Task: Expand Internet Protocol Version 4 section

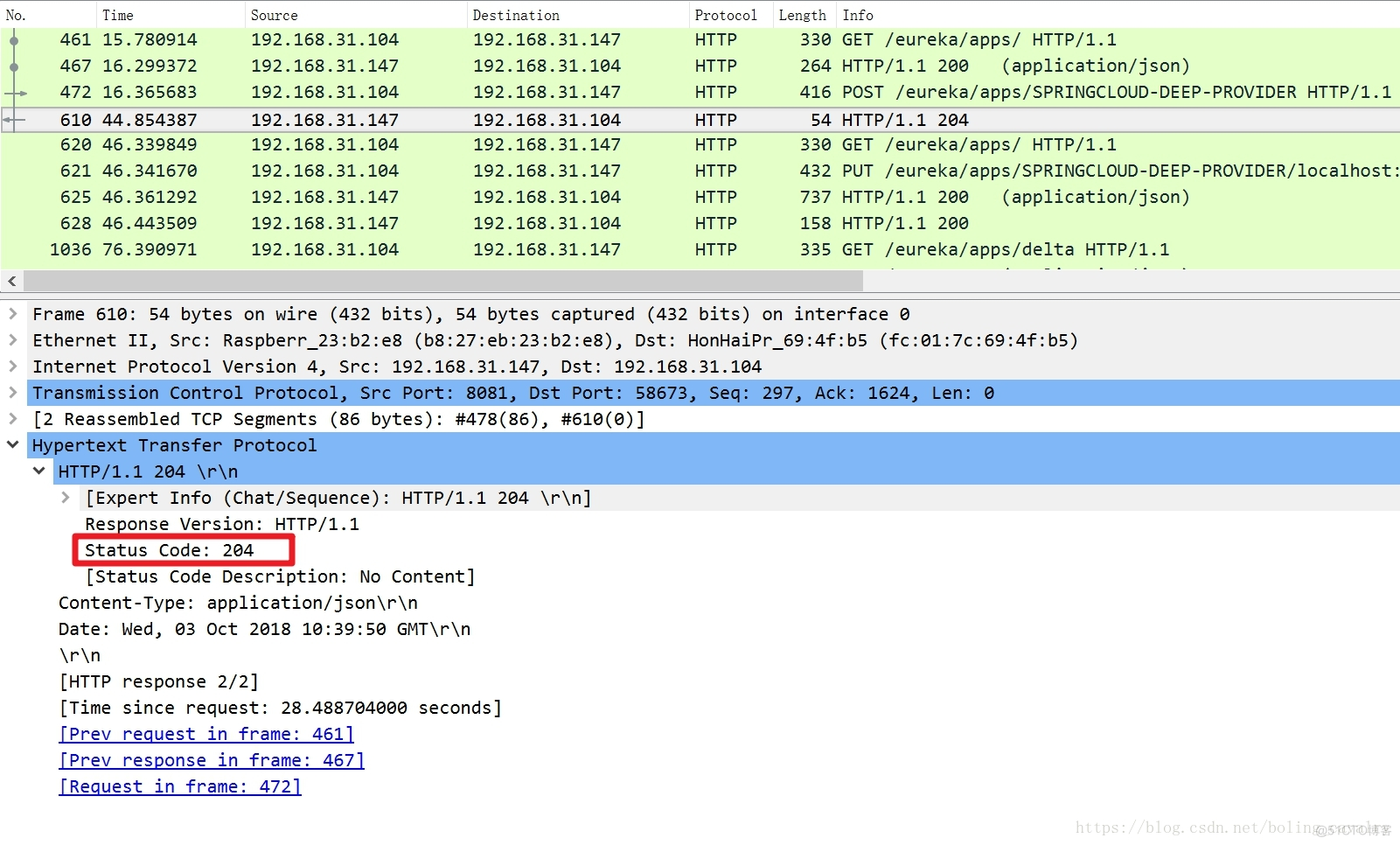Action: coord(13,367)
